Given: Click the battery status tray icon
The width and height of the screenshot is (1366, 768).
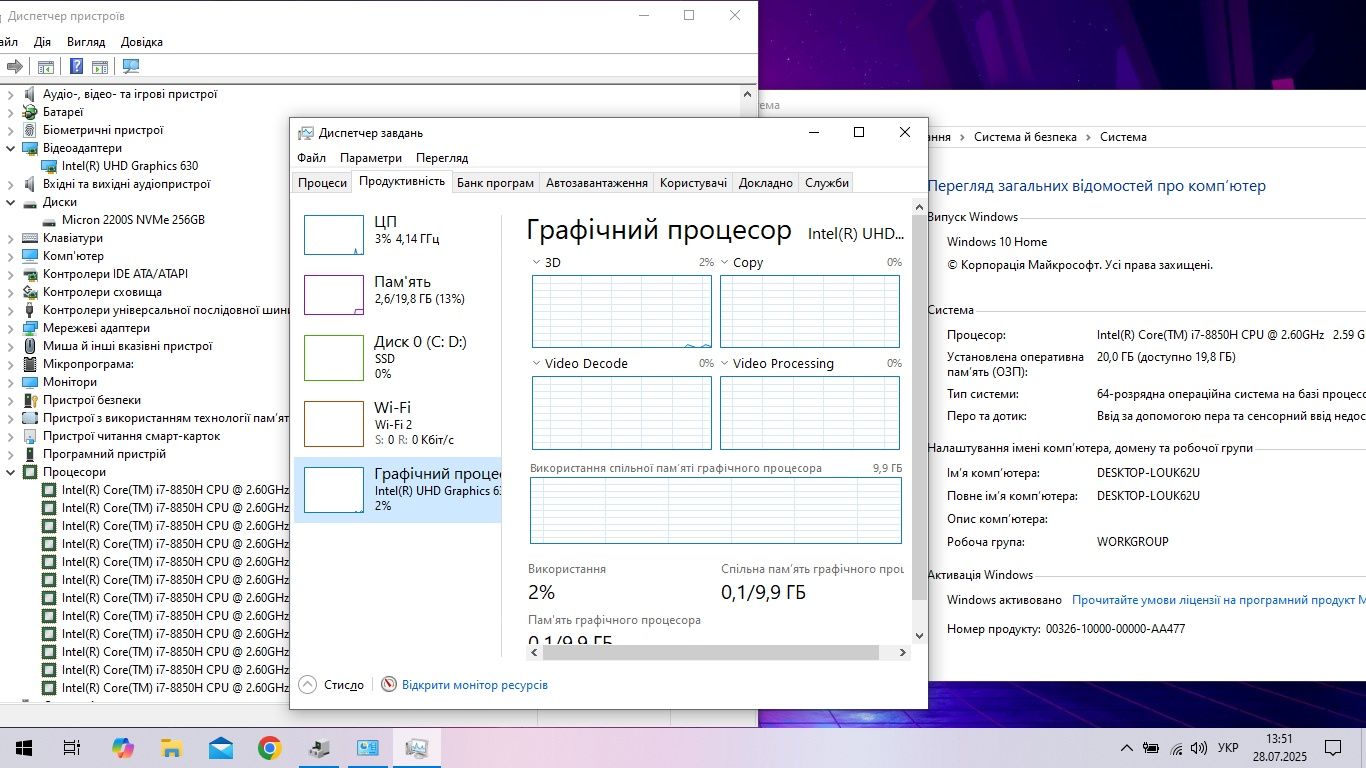Looking at the screenshot, I should point(1152,748).
